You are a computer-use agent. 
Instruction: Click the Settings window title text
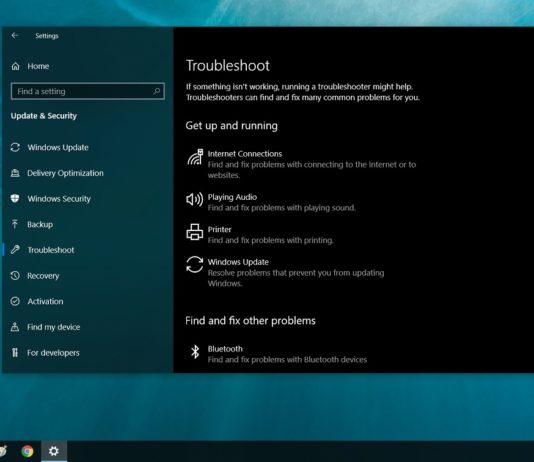tap(47, 36)
